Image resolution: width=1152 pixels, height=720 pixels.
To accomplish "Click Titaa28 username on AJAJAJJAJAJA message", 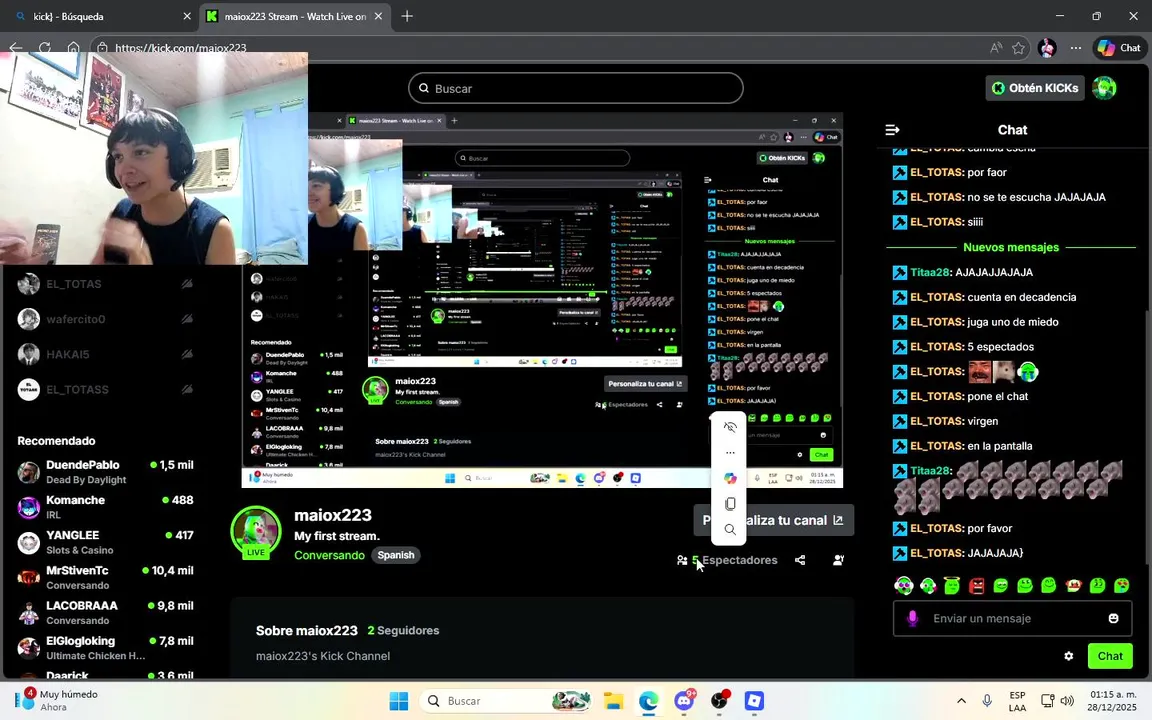I will tap(929, 273).
